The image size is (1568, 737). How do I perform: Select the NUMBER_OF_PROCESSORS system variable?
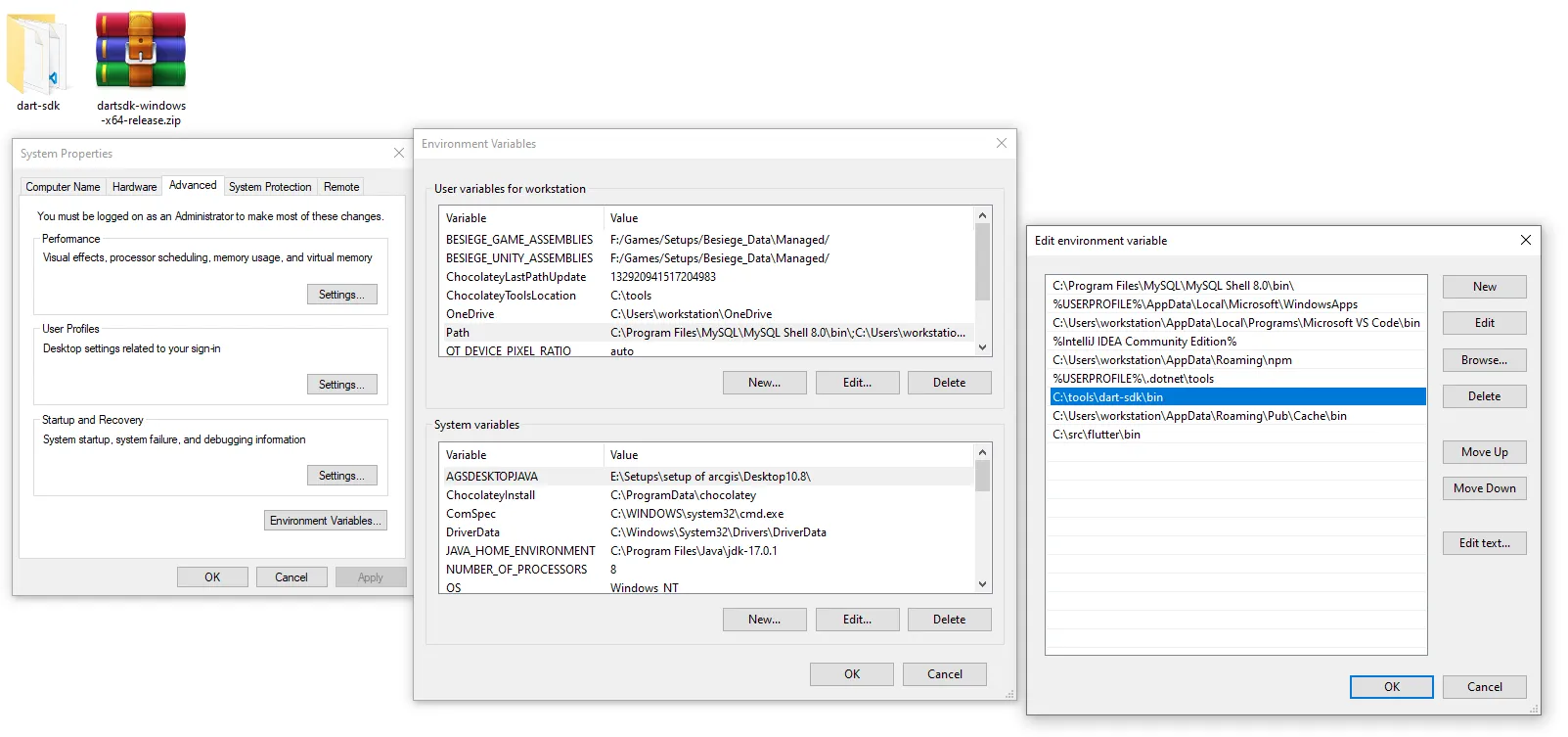pos(706,570)
